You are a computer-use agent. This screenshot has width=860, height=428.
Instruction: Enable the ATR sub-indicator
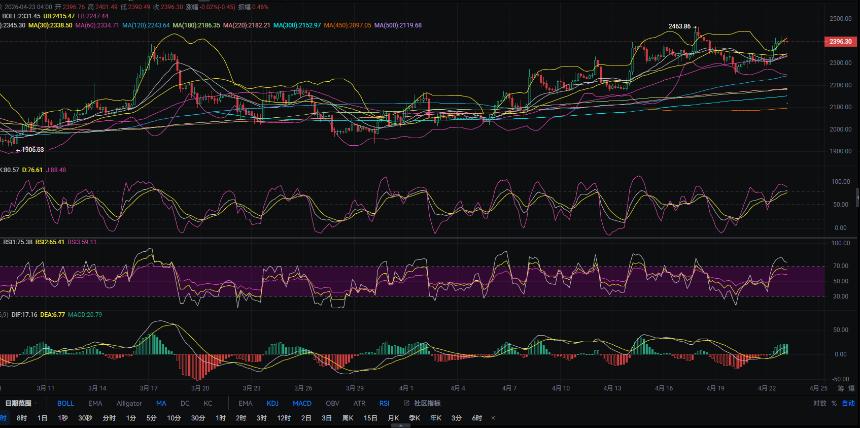pyautogui.click(x=359, y=403)
